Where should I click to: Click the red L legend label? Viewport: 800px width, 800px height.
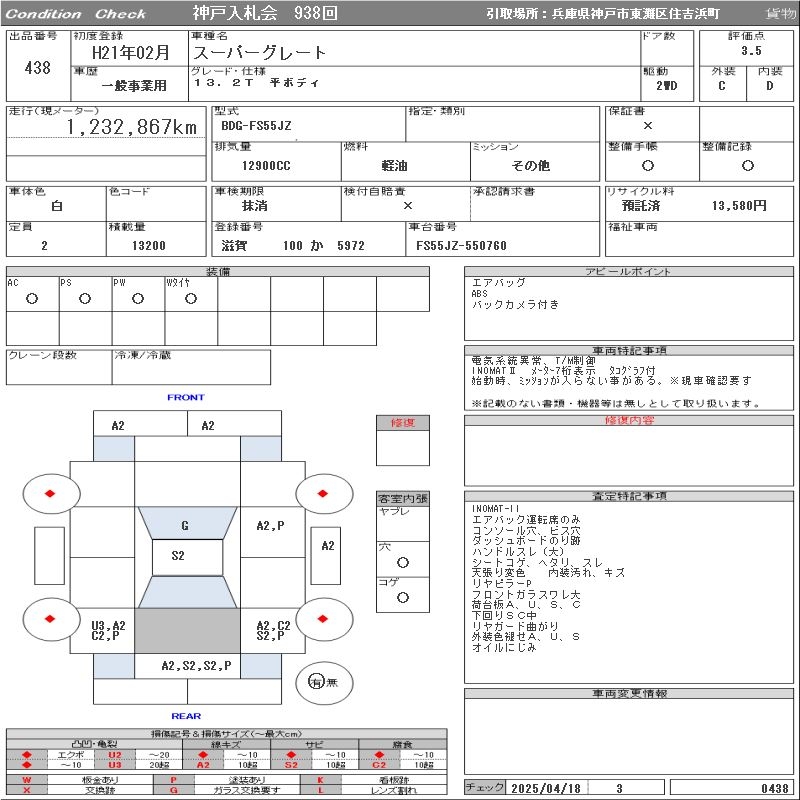point(320,790)
